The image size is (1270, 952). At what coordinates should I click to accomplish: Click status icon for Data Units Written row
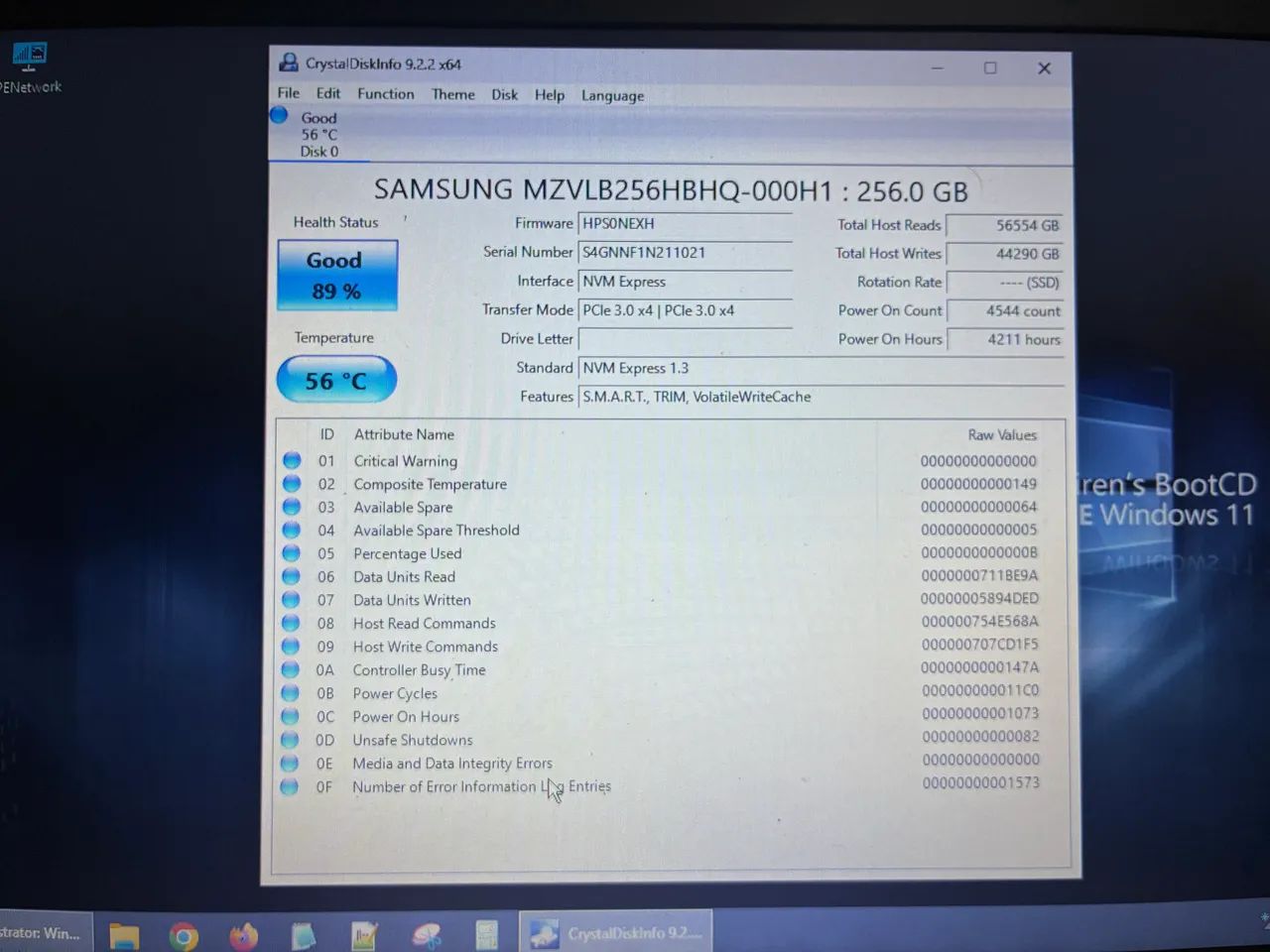click(x=291, y=599)
